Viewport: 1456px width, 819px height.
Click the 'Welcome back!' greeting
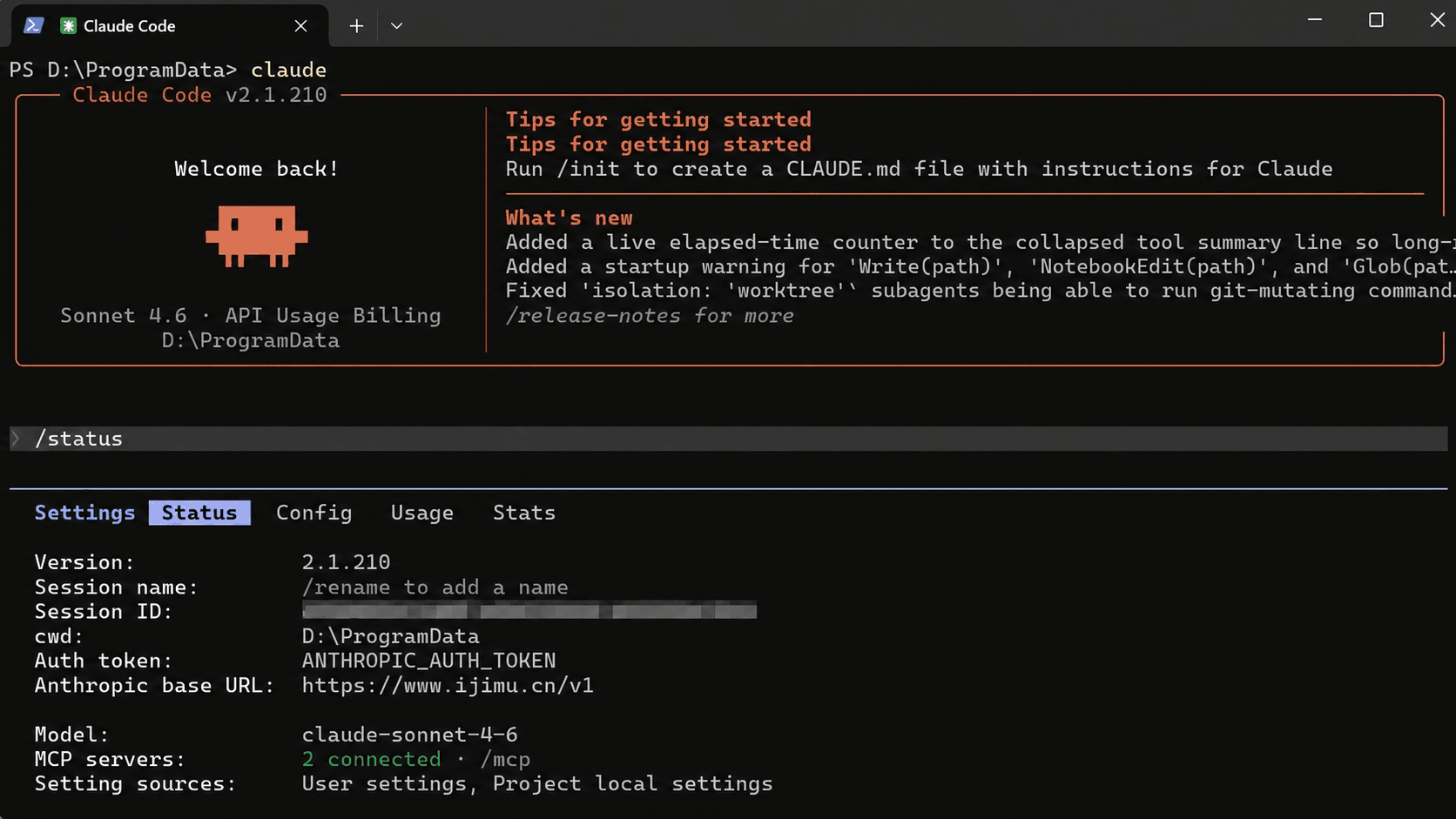(x=256, y=169)
